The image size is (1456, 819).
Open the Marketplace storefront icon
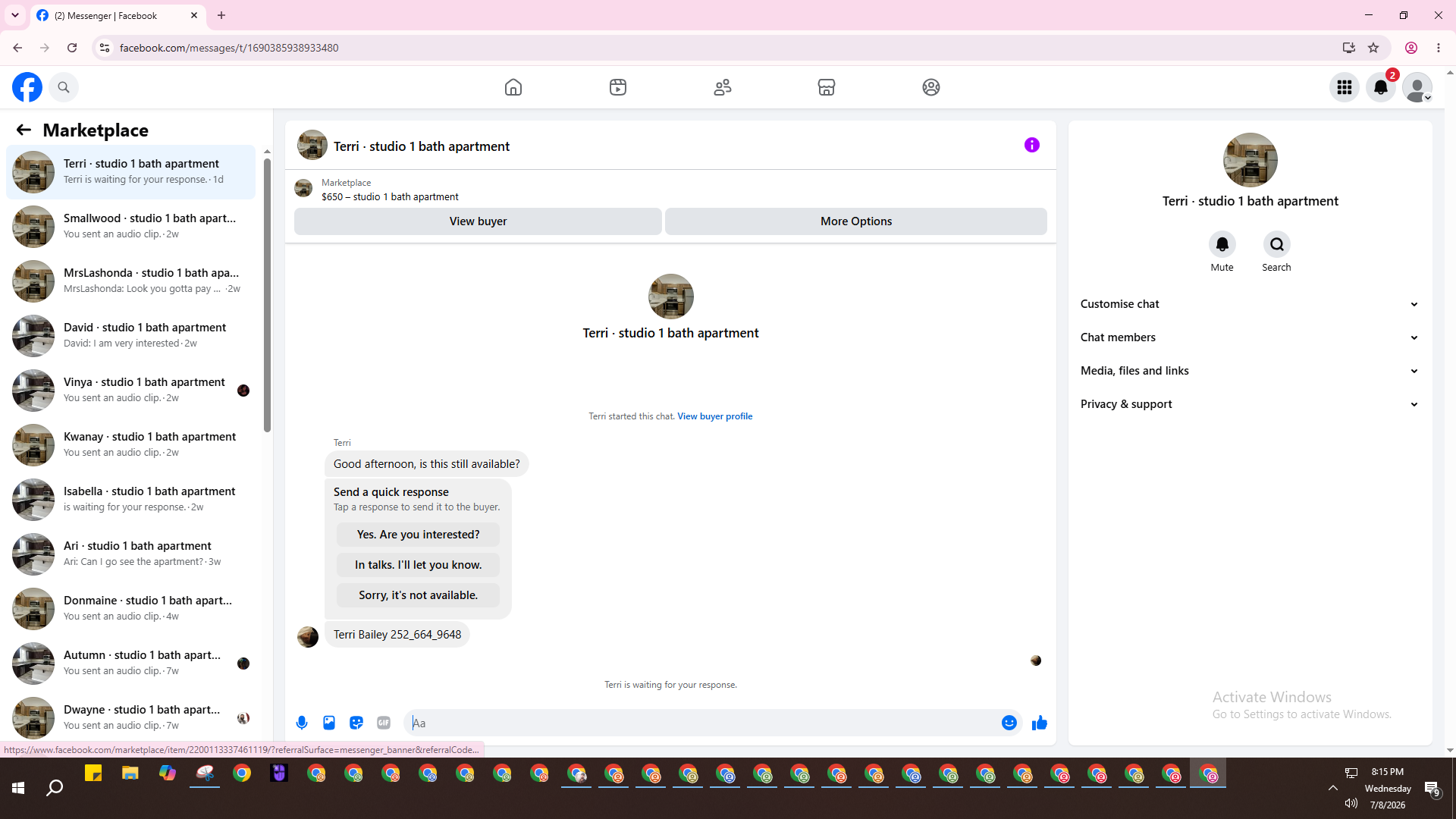827,87
